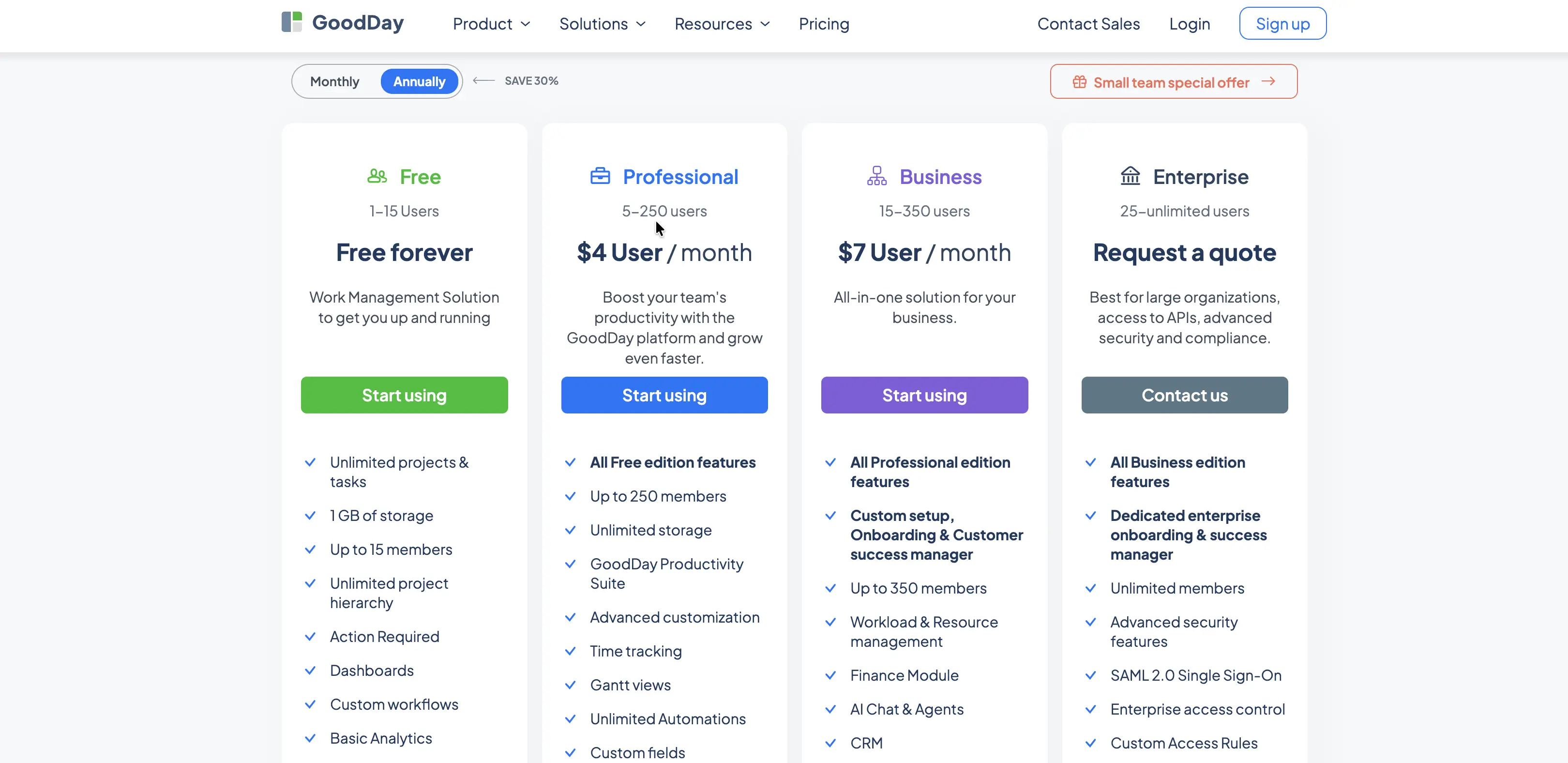Click the Sign up button
Image resolution: width=1568 pixels, height=763 pixels.
[1282, 23]
